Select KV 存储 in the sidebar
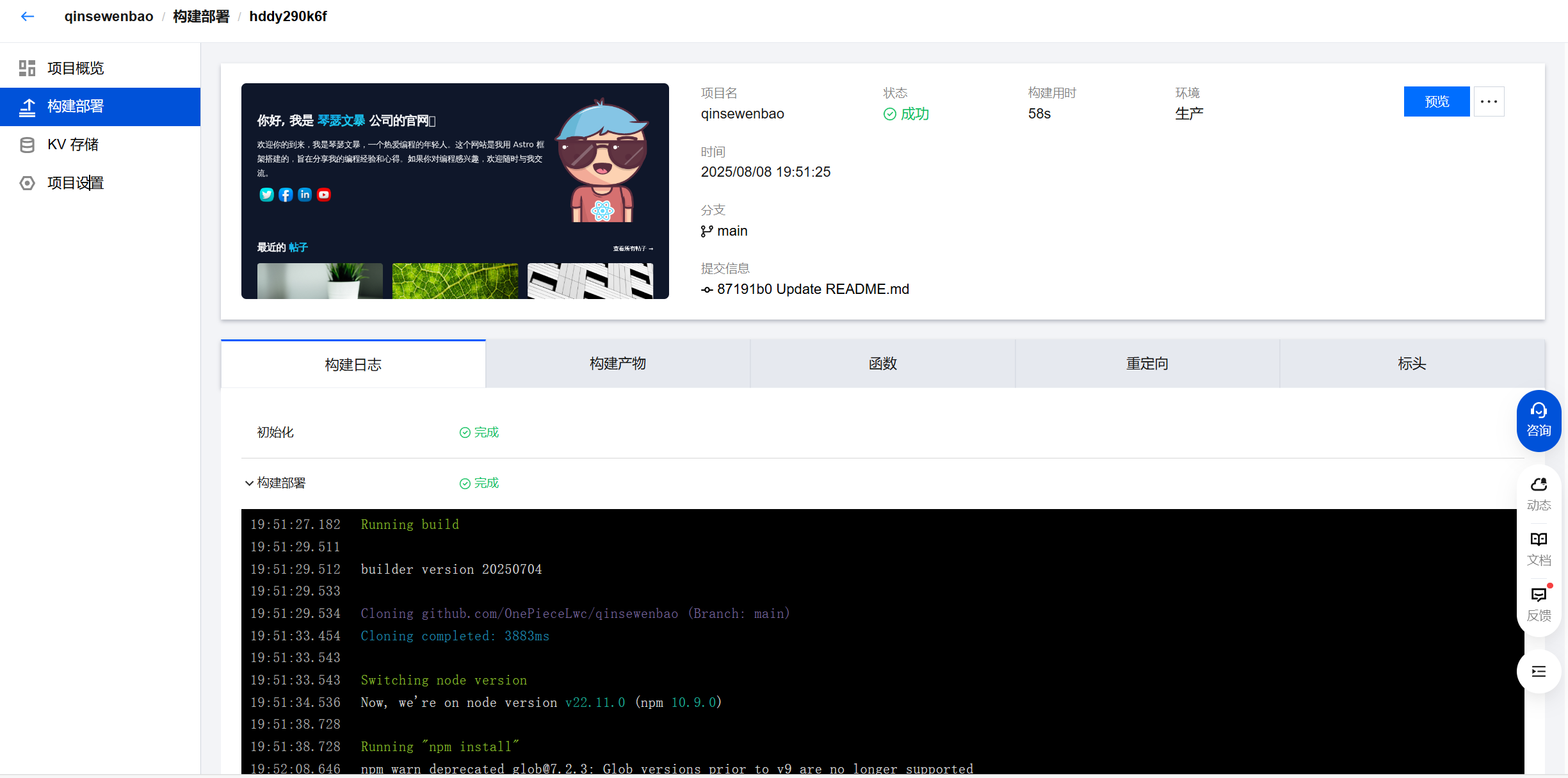1568x778 pixels. 72,145
